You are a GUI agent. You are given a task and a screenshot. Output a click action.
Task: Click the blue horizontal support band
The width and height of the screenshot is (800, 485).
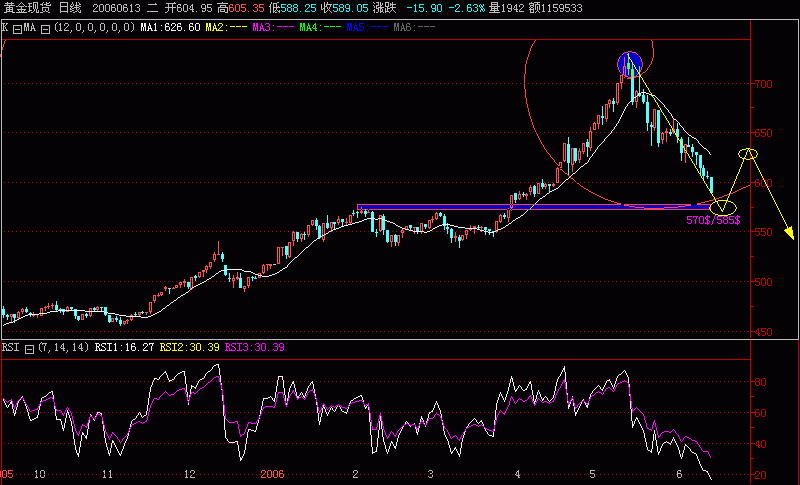point(534,208)
